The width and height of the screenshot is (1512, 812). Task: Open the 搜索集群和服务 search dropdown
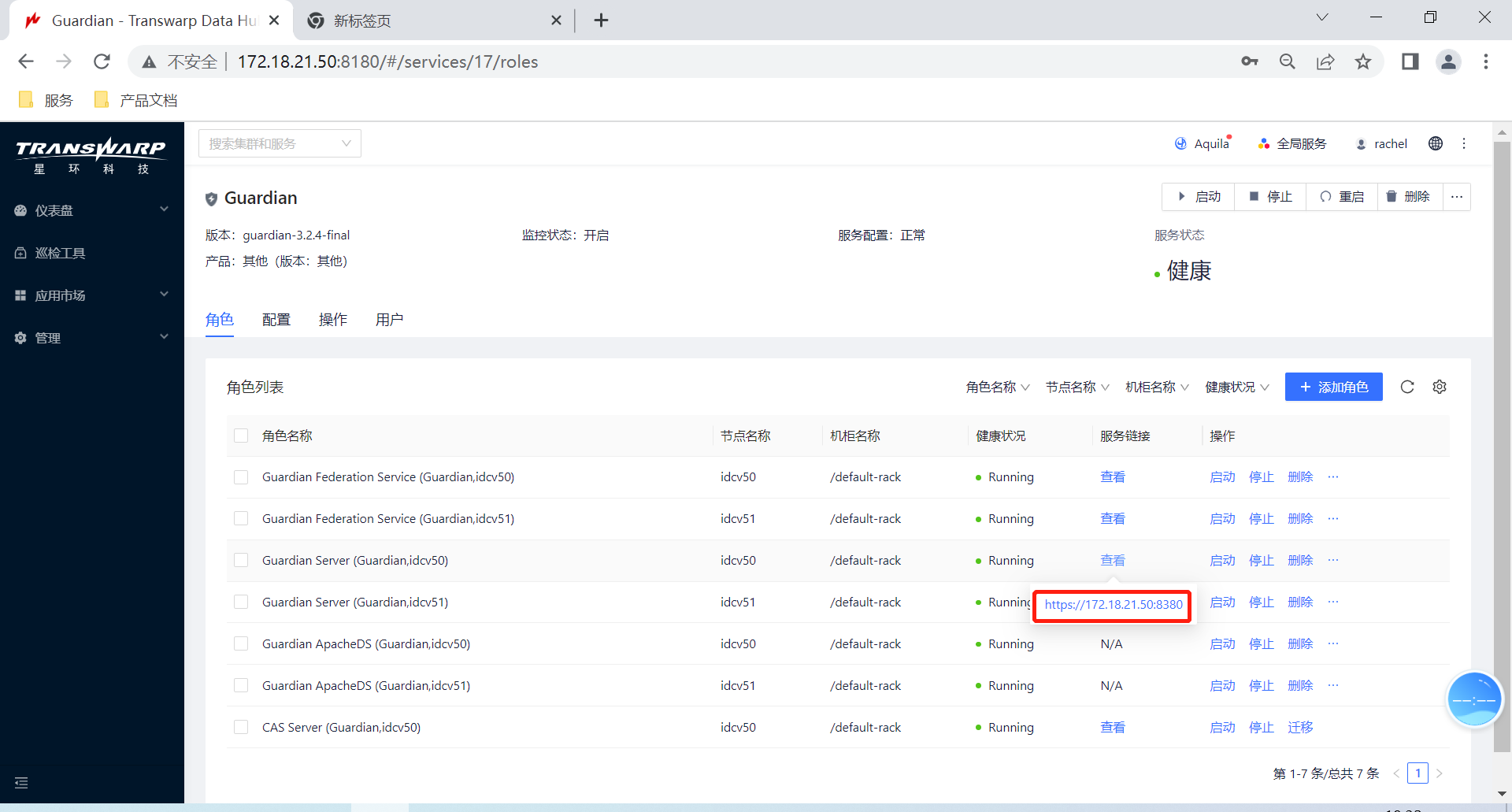click(x=280, y=143)
